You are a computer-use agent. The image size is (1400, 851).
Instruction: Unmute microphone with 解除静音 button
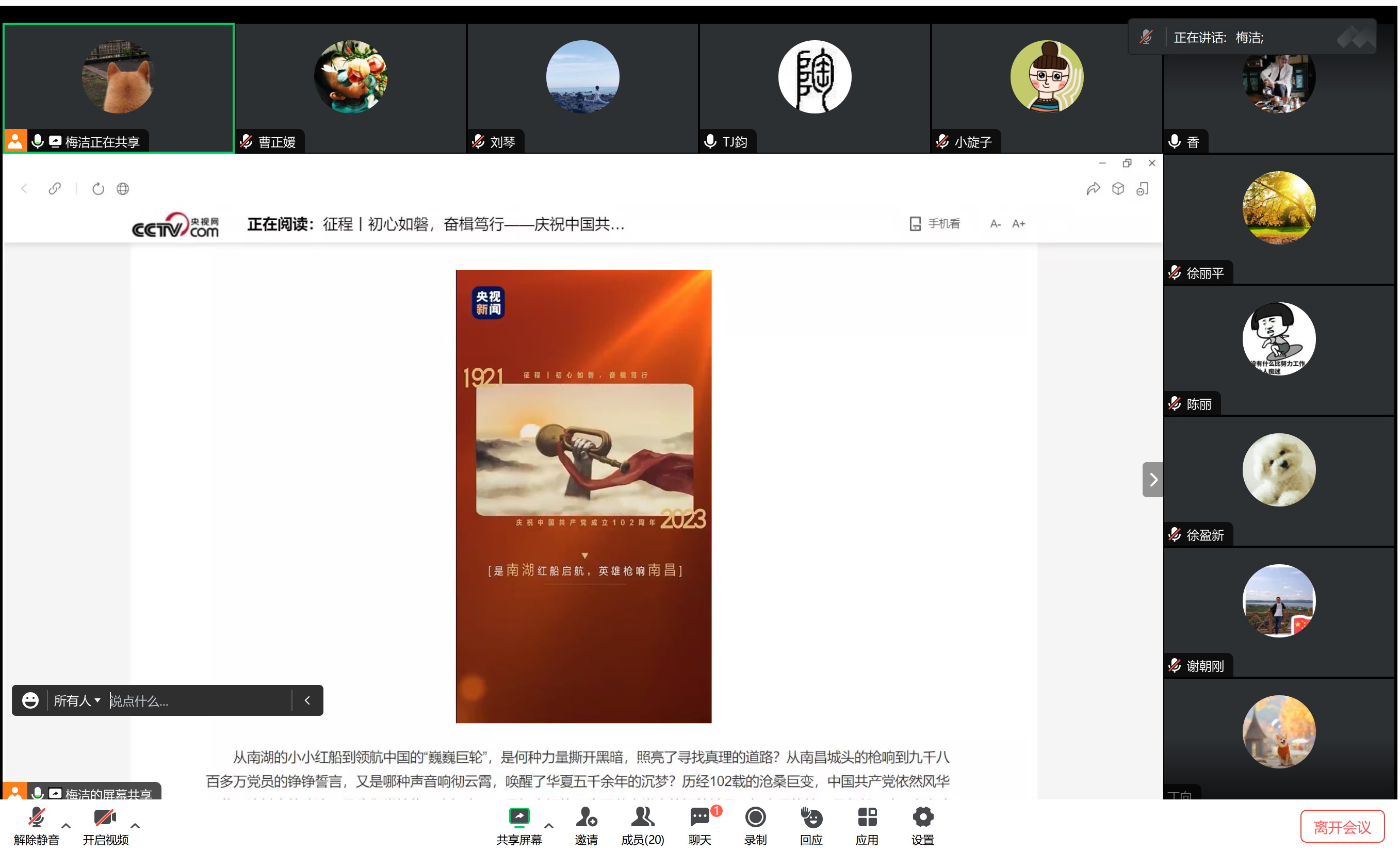pos(36,826)
